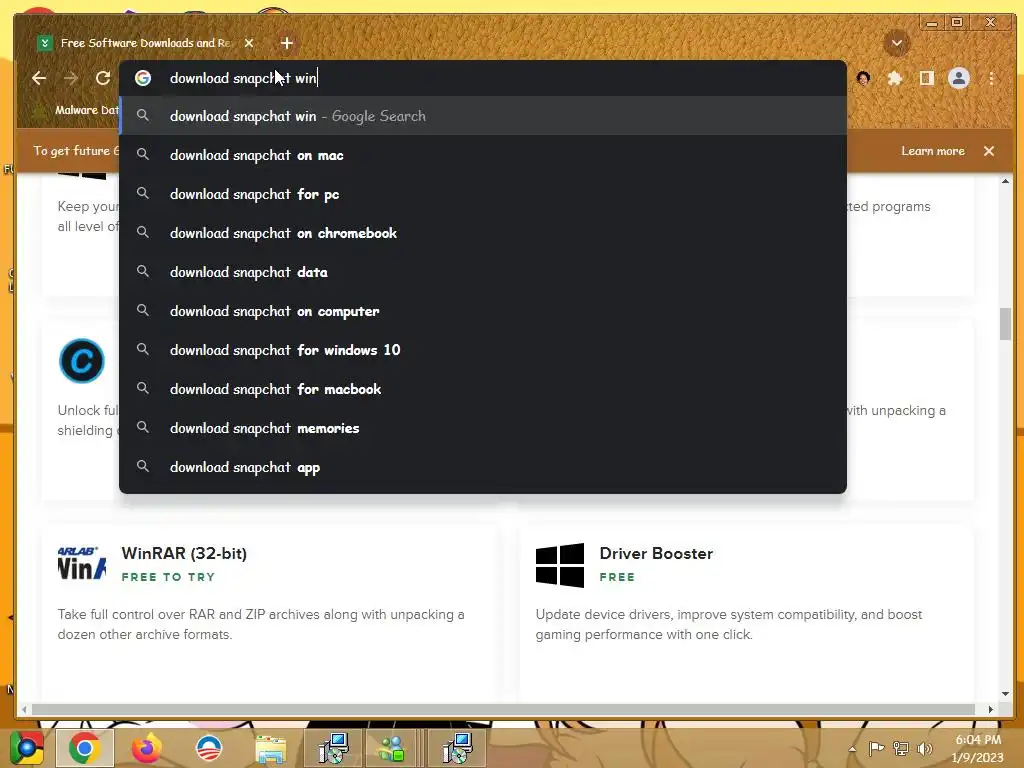Show hidden system tray icons arrow
This screenshot has width=1024, height=768.
[x=852, y=749]
